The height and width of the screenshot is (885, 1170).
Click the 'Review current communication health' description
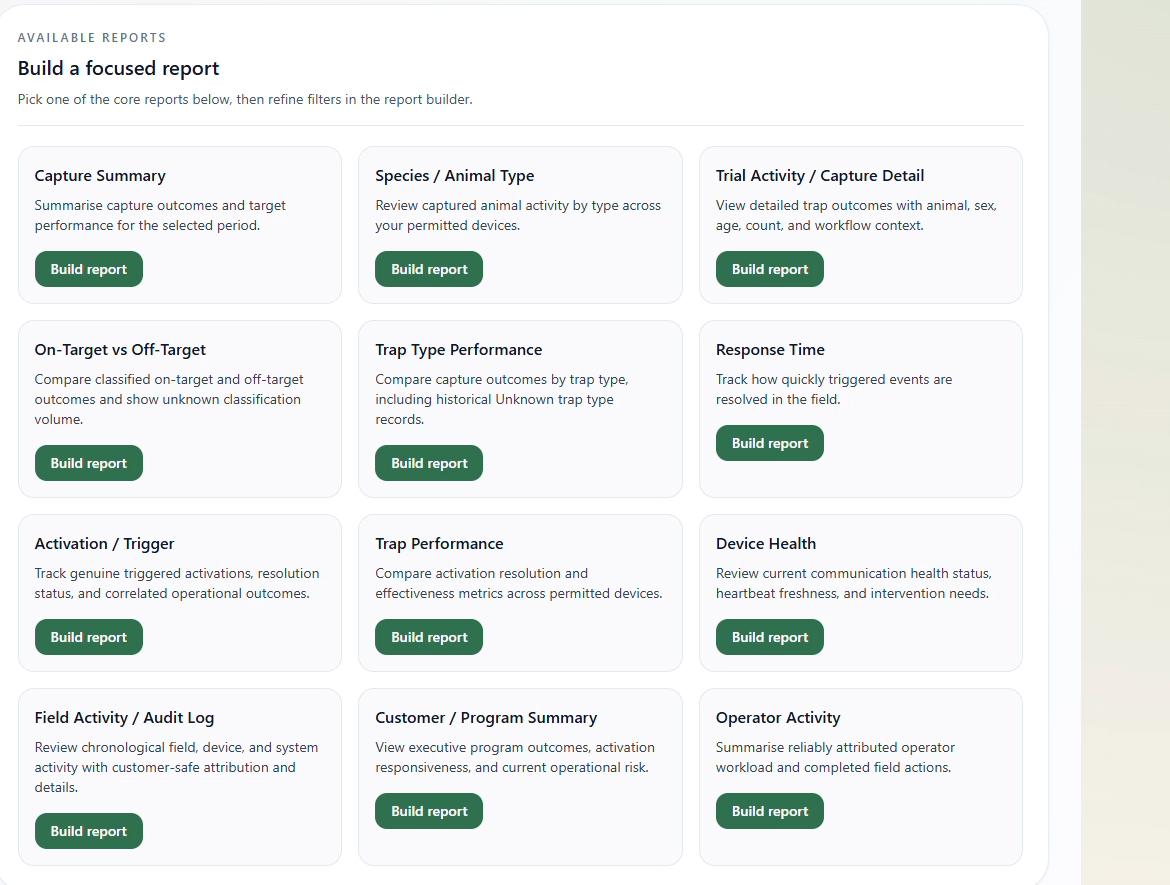854,584
